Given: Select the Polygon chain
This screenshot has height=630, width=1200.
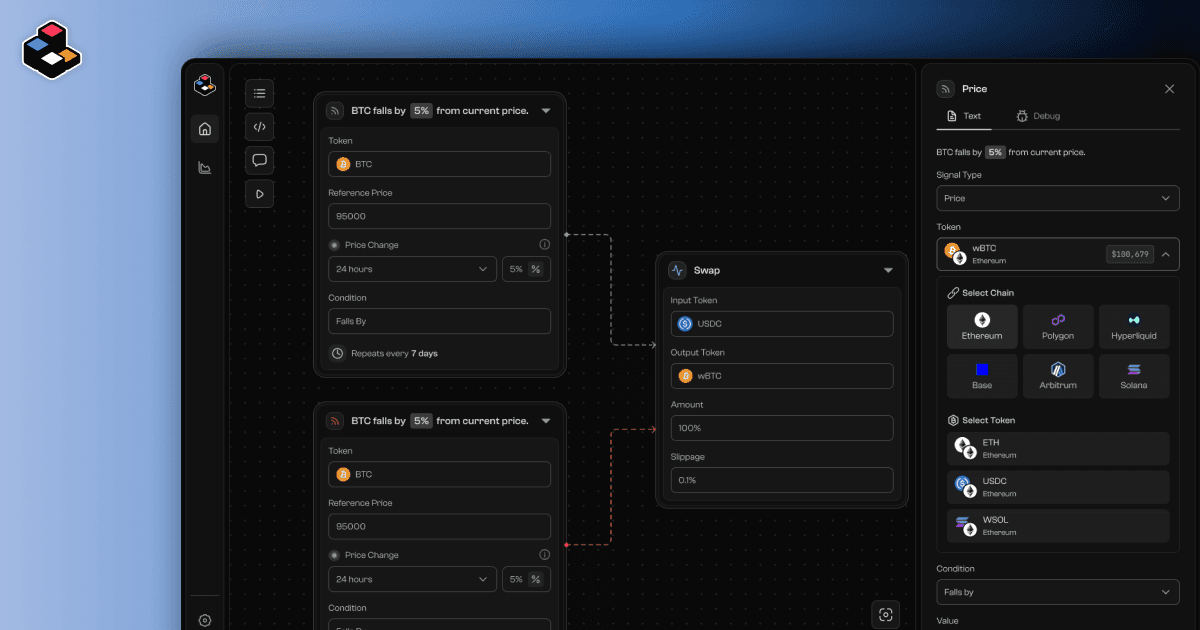Looking at the screenshot, I should point(1058,327).
